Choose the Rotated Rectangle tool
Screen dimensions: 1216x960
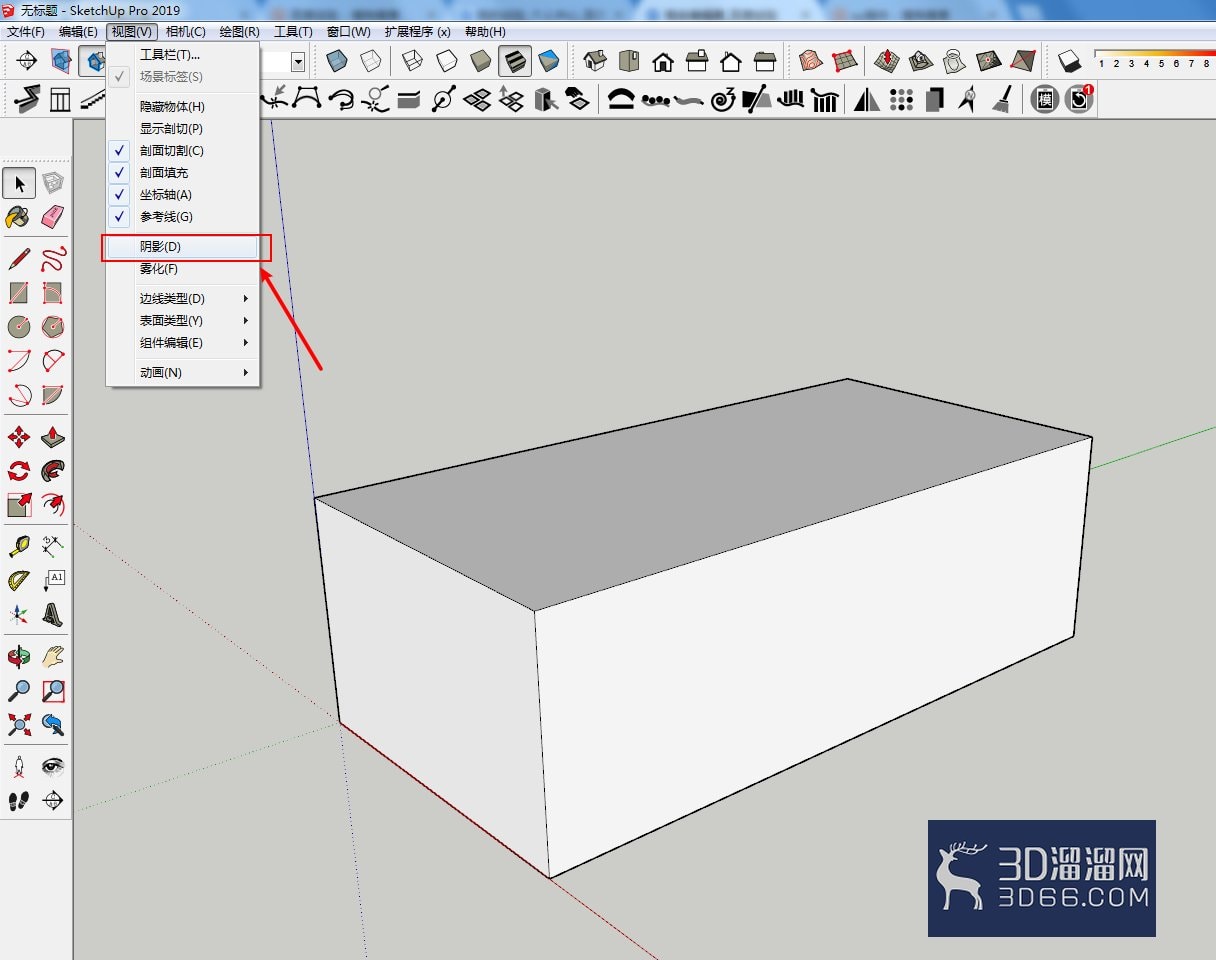(53, 293)
